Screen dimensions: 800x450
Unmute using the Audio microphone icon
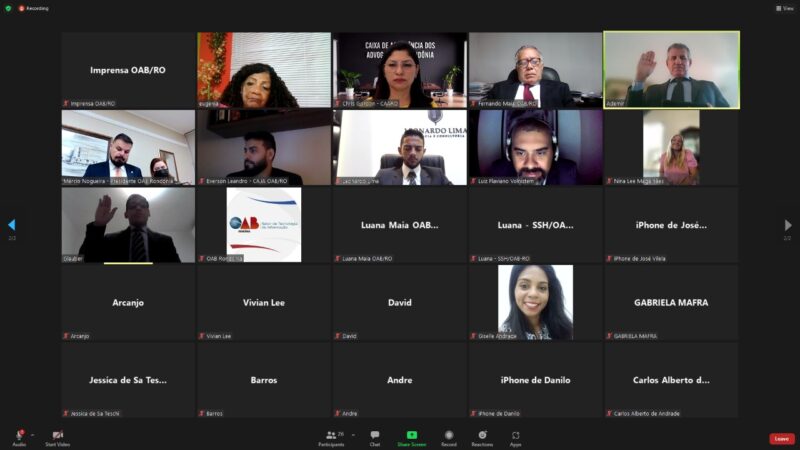pos(19,435)
